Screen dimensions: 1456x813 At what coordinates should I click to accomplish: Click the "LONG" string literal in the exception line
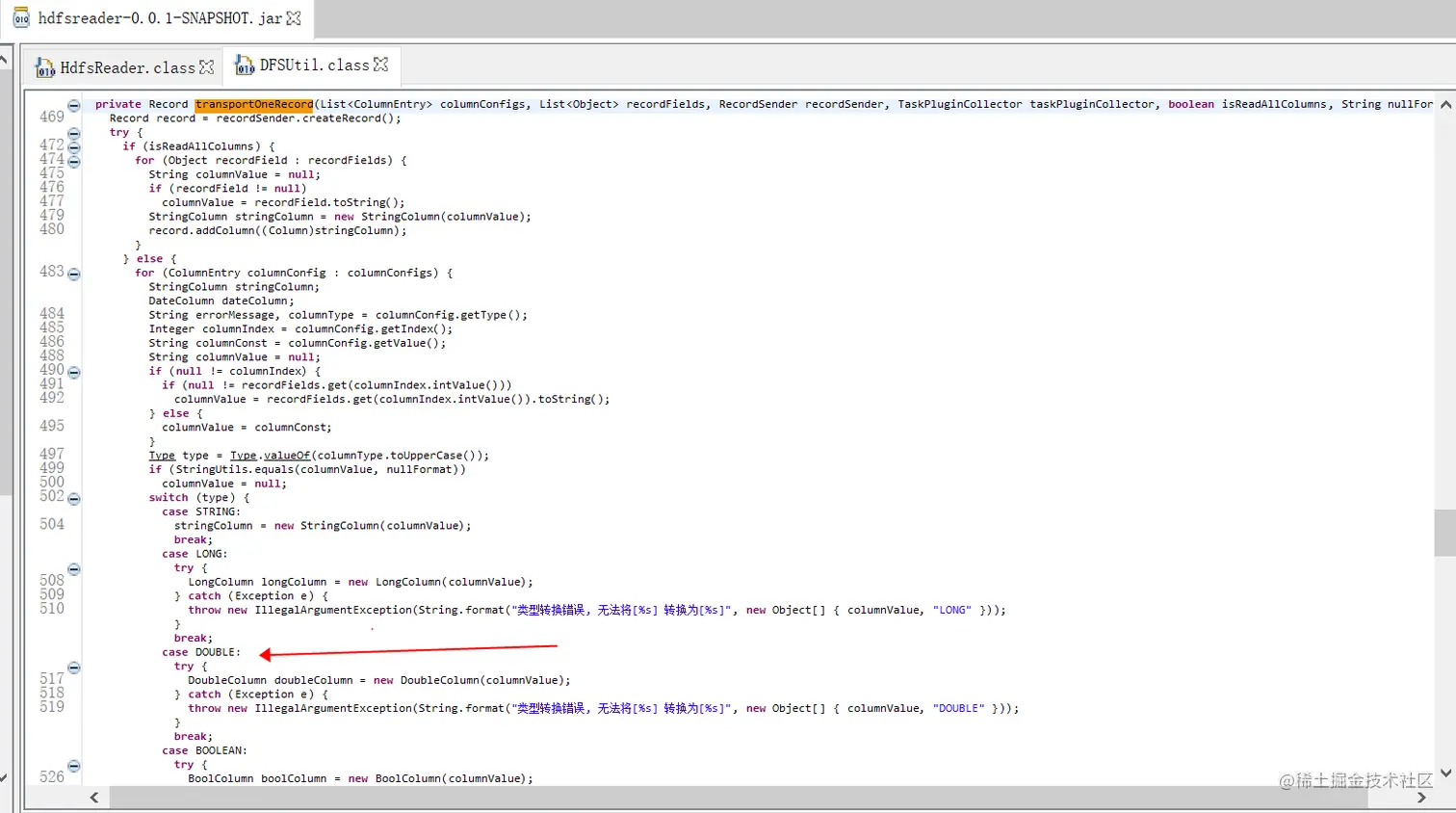952,611
